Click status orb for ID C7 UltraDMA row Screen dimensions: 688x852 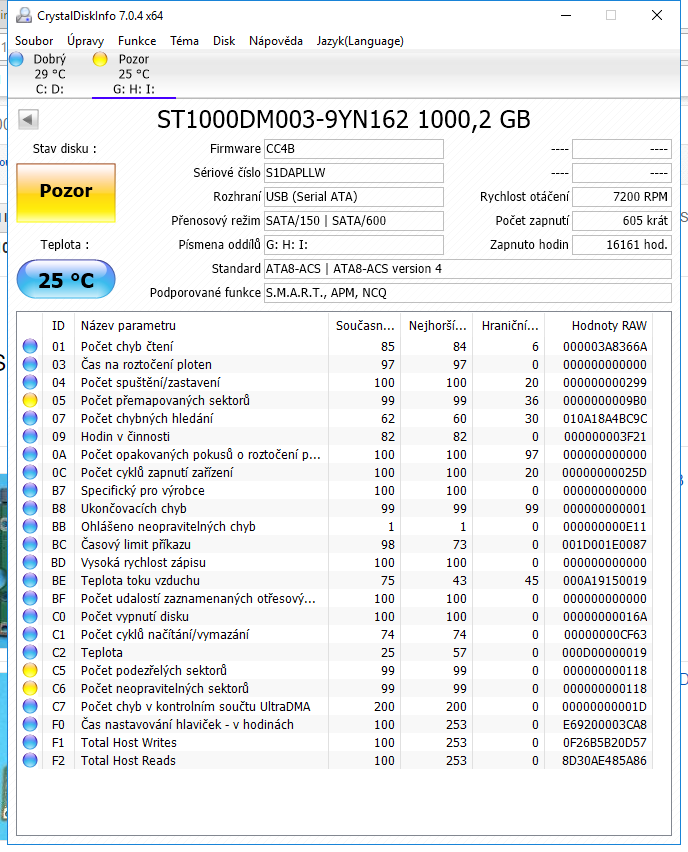tap(30, 706)
